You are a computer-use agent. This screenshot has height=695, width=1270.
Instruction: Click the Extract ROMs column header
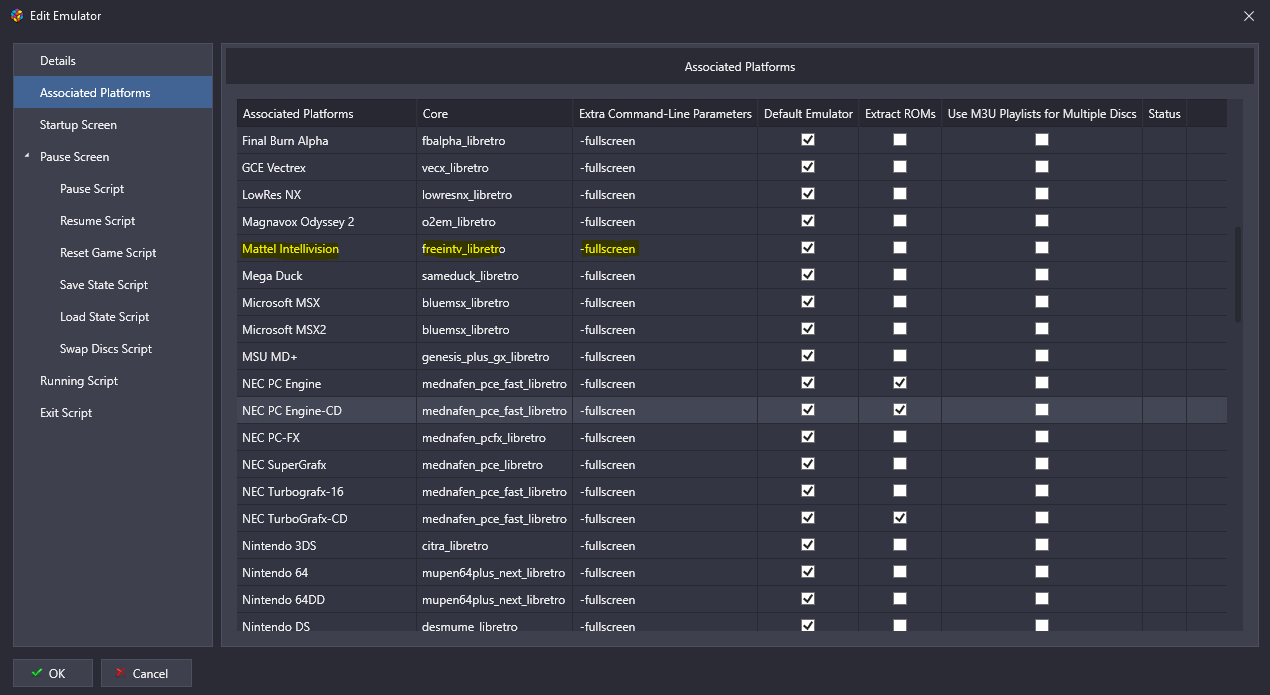tap(900, 113)
